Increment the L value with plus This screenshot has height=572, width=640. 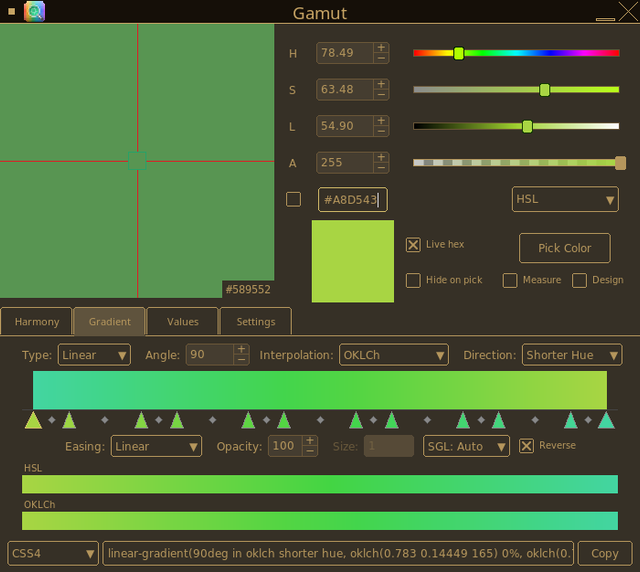(381, 121)
